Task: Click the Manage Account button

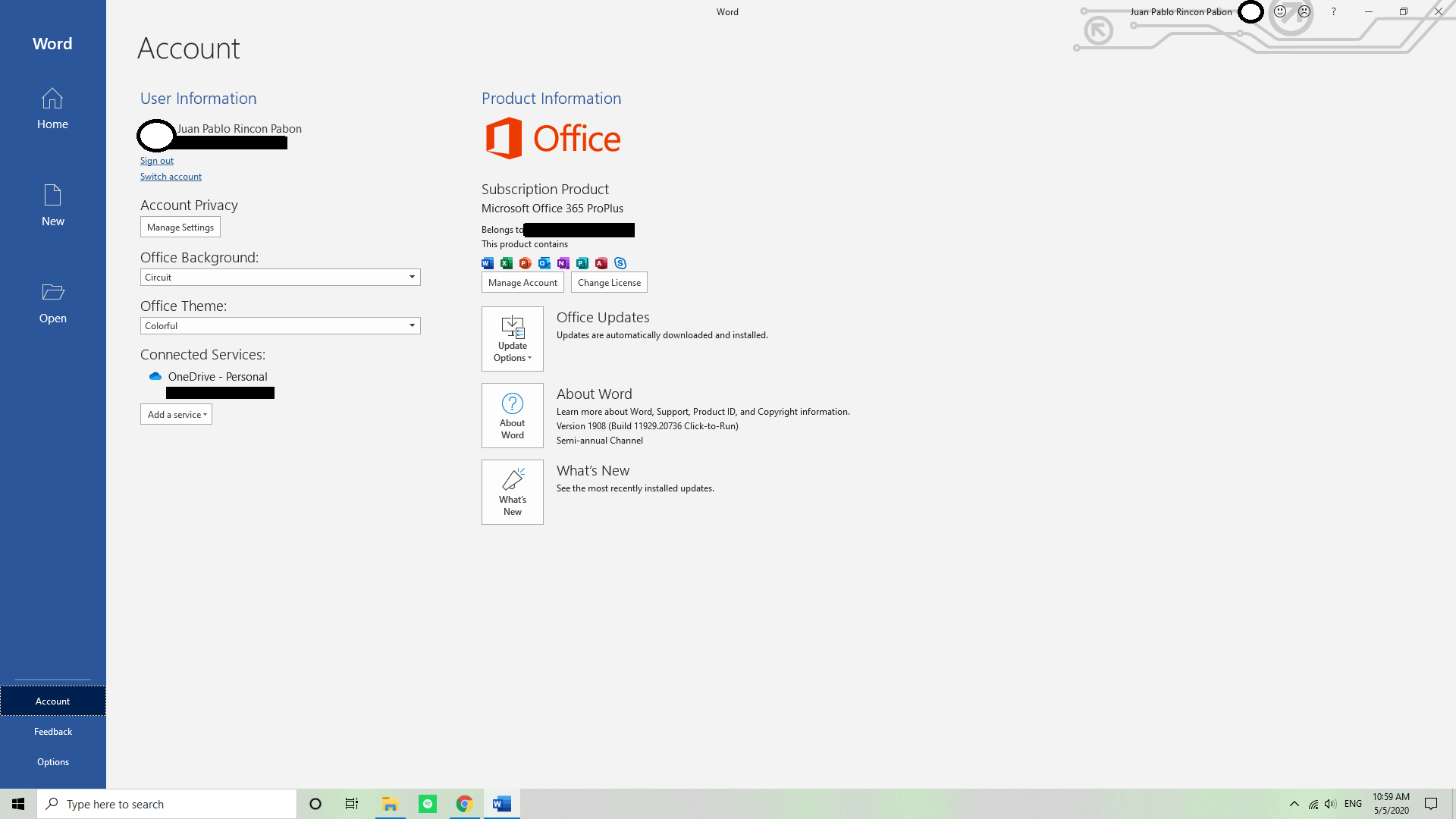Action: click(522, 283)
